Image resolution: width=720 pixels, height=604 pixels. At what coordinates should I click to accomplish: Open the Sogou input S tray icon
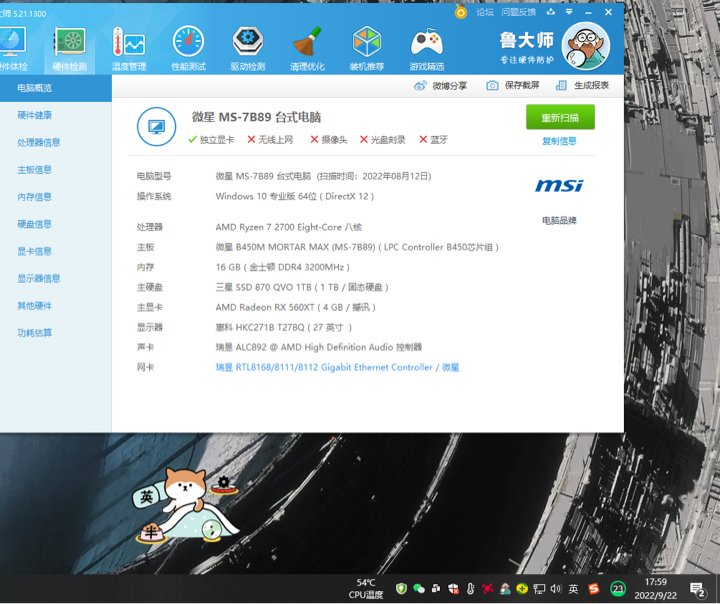pyautogui.click(x=594, y=588)
